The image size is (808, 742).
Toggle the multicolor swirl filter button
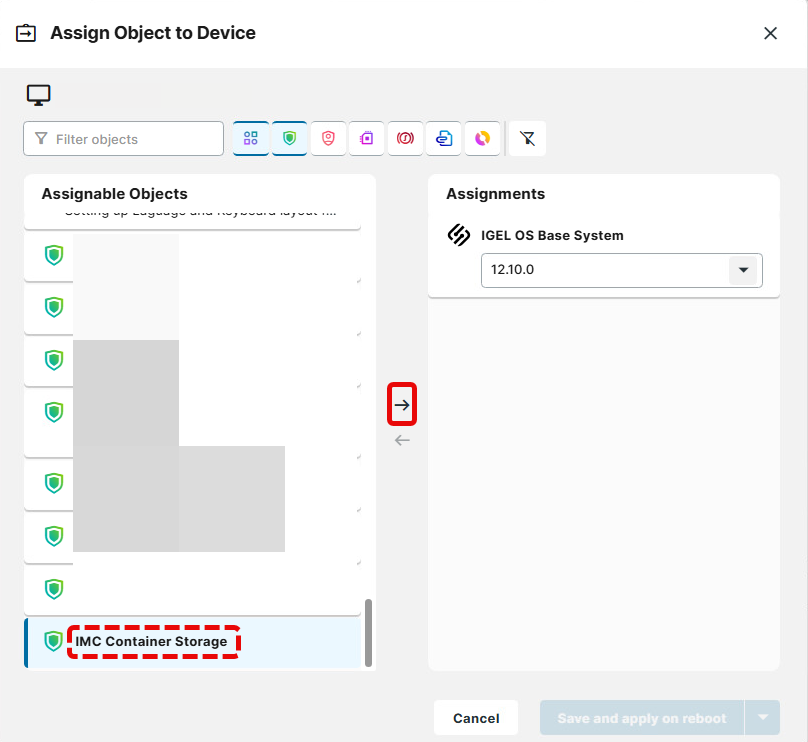pos(482,138)
